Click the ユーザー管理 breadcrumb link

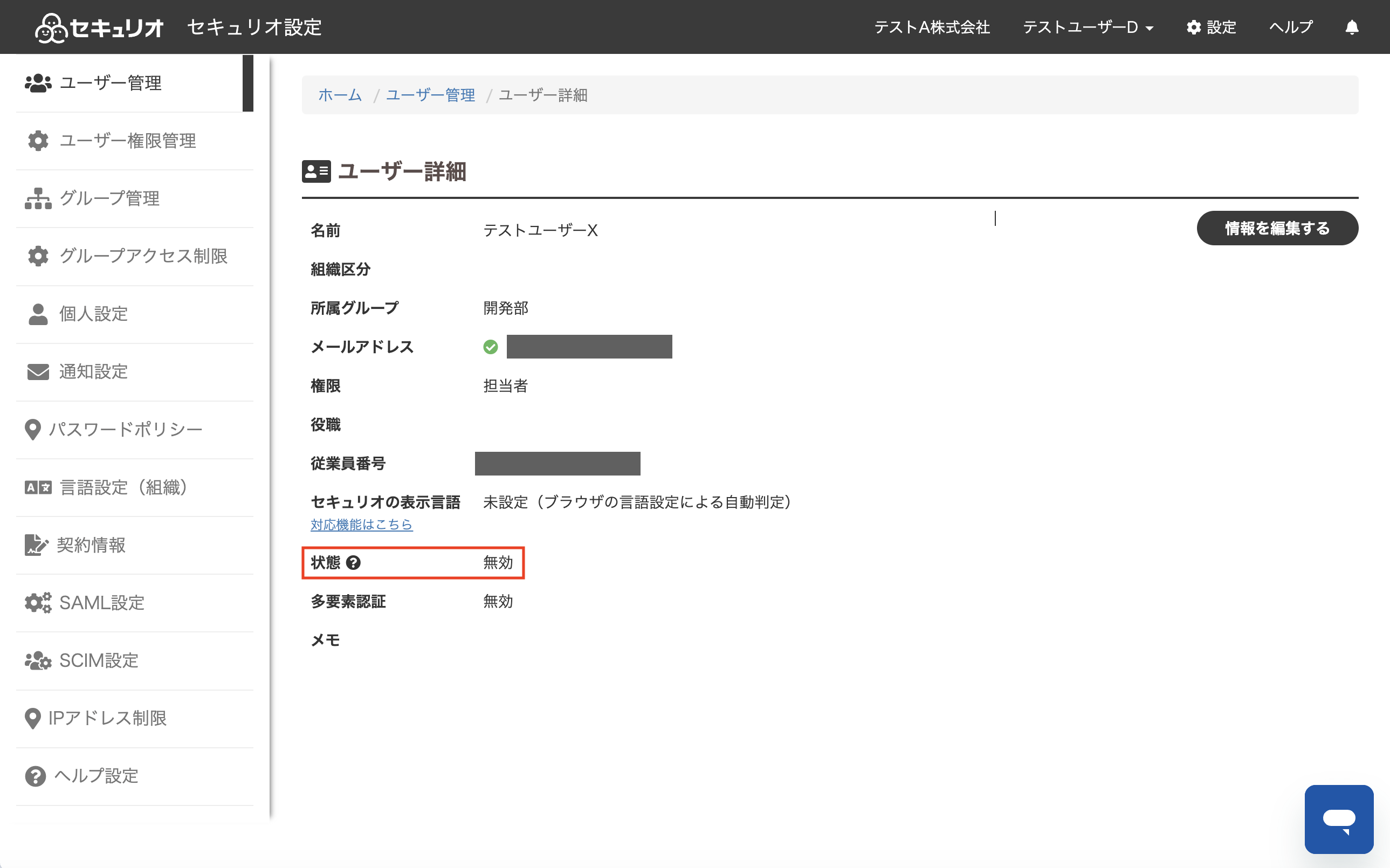point(431,95)
